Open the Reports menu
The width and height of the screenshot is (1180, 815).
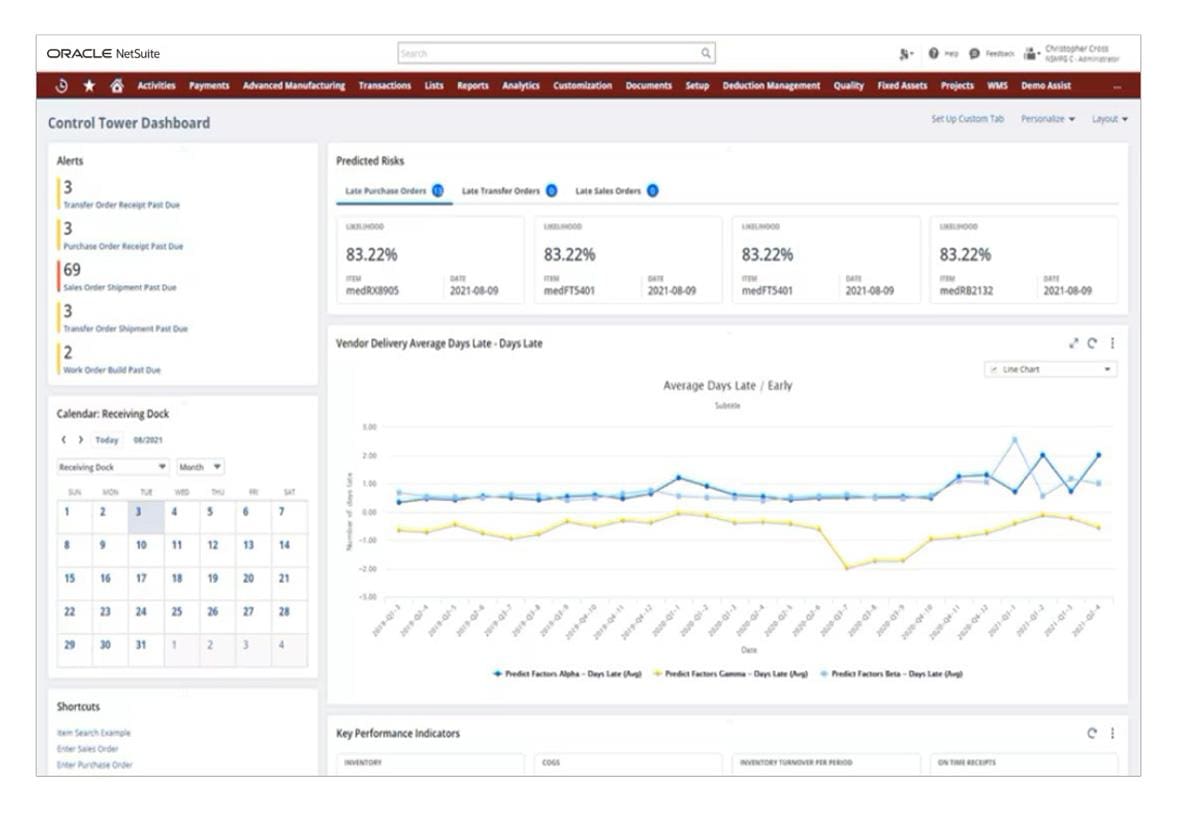pos(473,86)
